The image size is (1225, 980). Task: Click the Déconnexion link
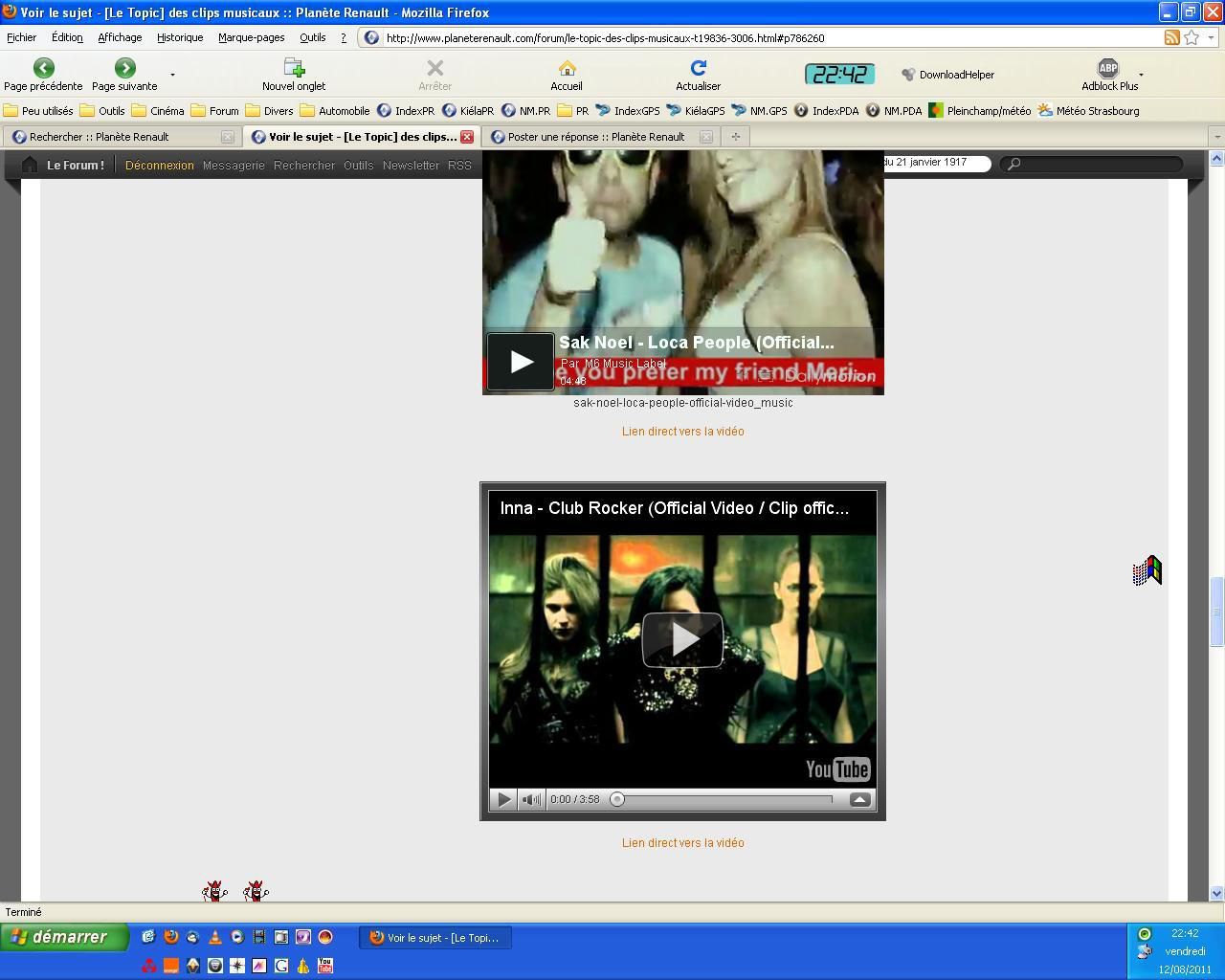tap(159, 166)
